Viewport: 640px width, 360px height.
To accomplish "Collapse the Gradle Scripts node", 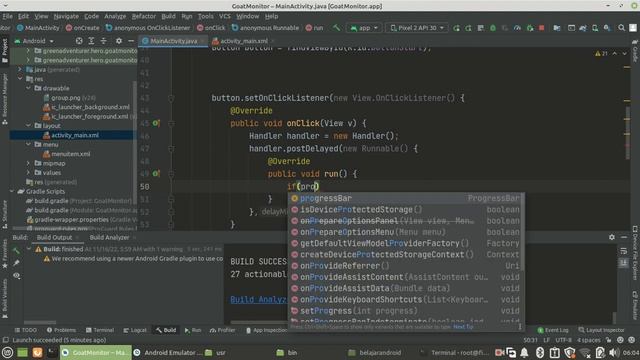I will click(12, 191).
